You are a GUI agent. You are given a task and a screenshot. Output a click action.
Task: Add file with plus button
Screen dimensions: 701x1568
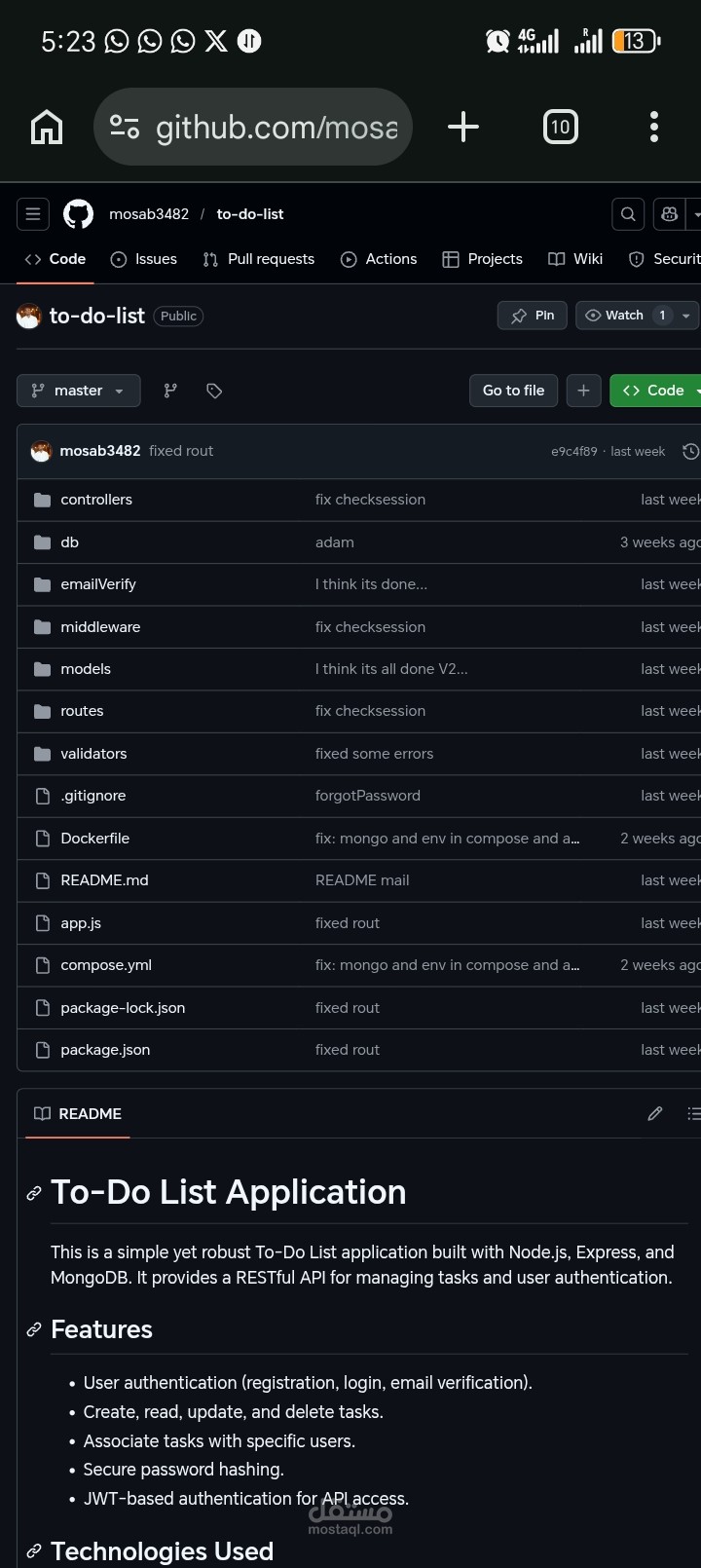pyautogui.click(x=583, y=391)
